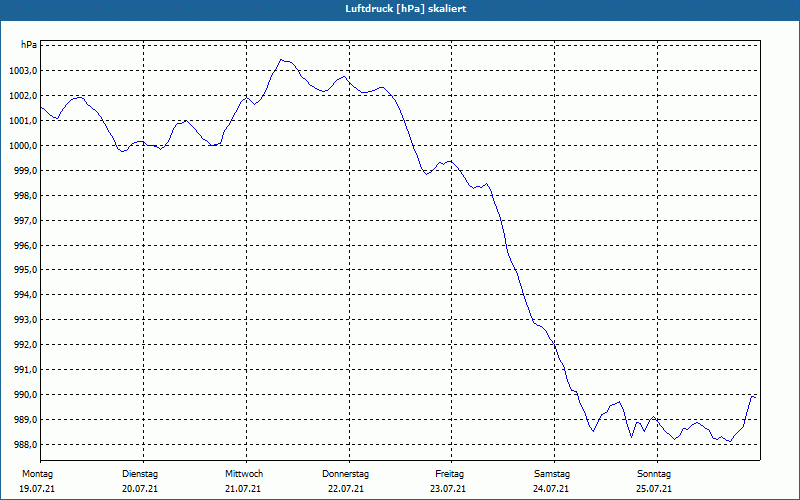This screenshot has width=800, height=500.
Task: Click the date 21.07.21
Action: tap(243, 489)
